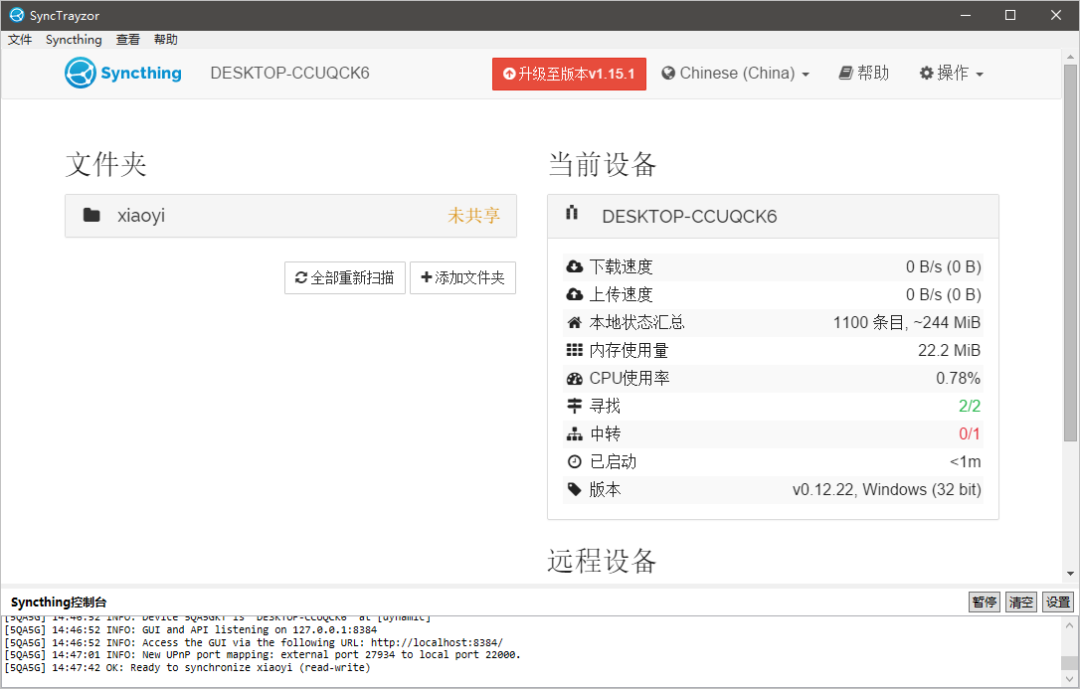The image size is (1080, 689).
Task: Click the main page vertical scrollbar
Action: tap(1070, 250)
